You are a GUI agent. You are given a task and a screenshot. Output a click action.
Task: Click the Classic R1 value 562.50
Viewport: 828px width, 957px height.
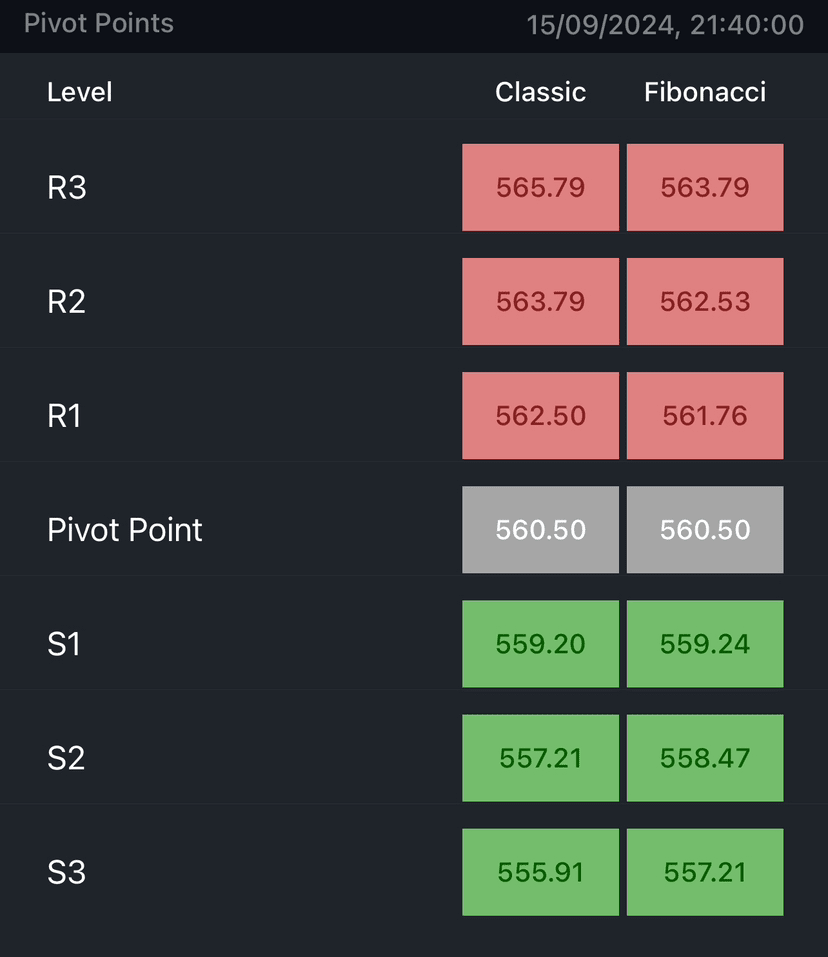pyautogui.click(x=540, y=415)
